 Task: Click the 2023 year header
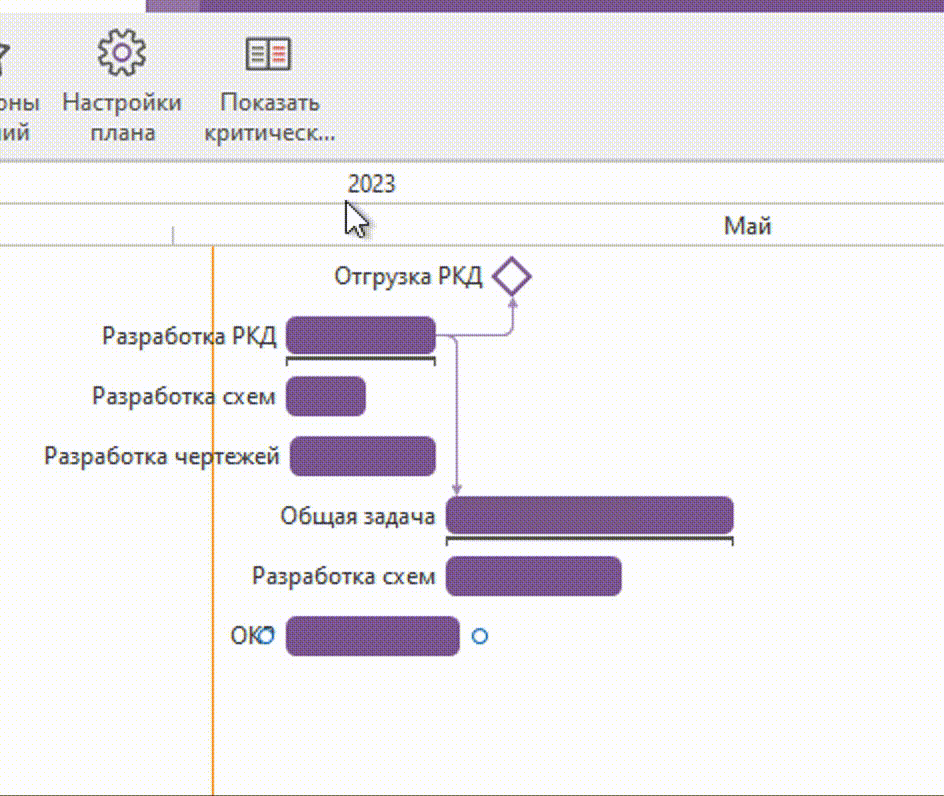point(371,184)
